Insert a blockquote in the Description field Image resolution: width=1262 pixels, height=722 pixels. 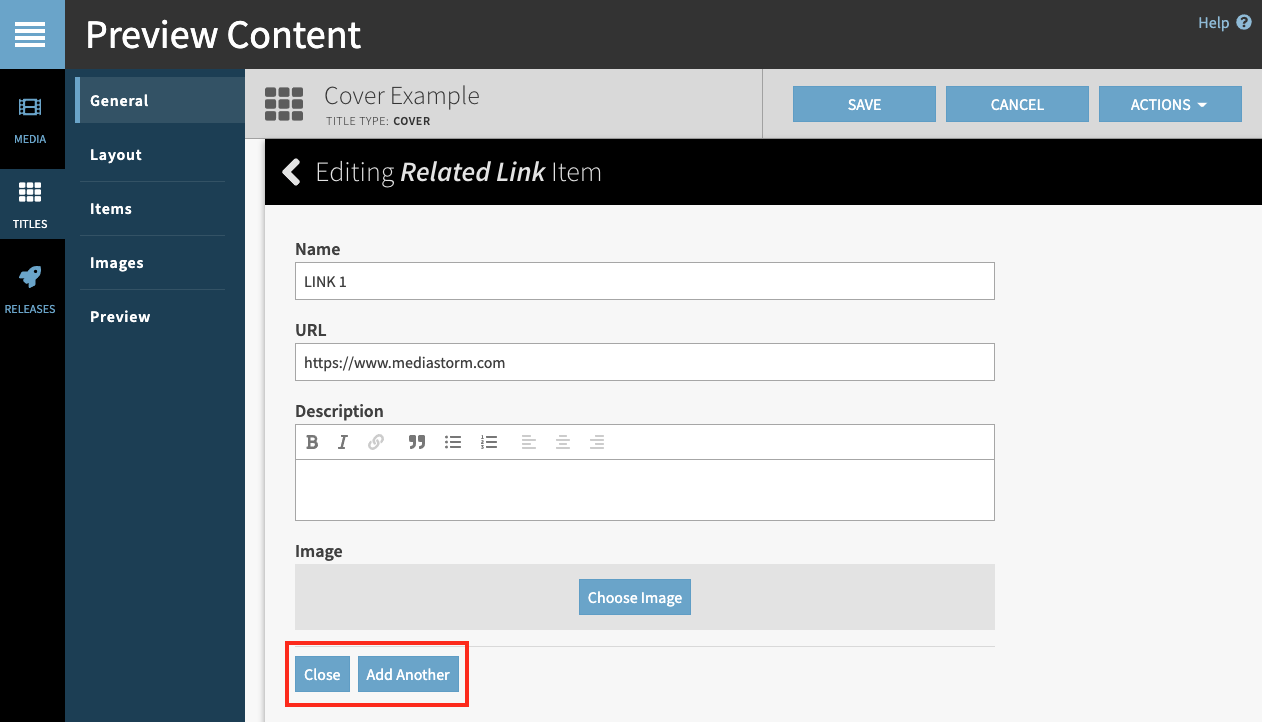click(x=417, y=441)
